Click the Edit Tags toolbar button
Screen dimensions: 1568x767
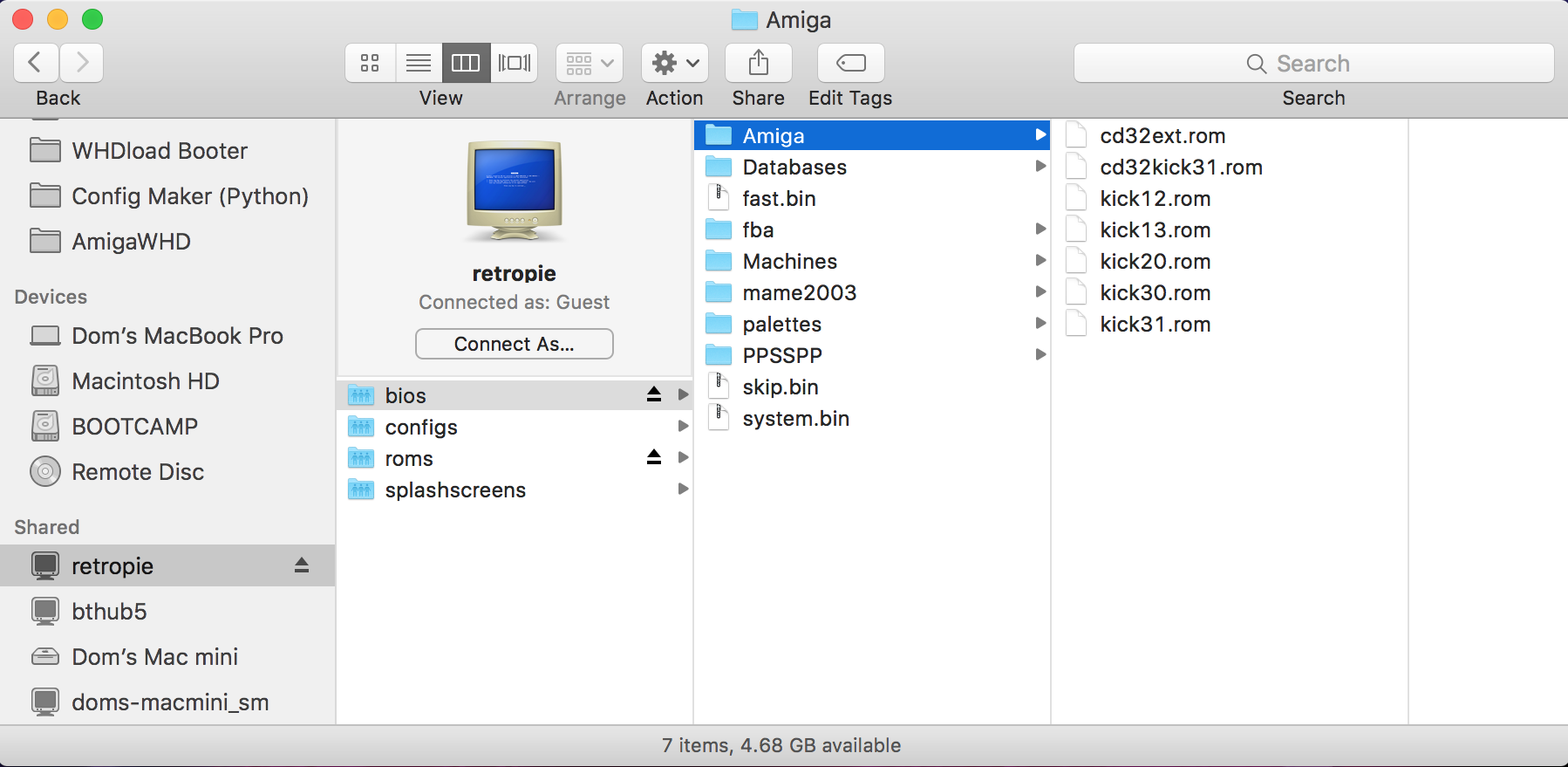pos(851,63)
